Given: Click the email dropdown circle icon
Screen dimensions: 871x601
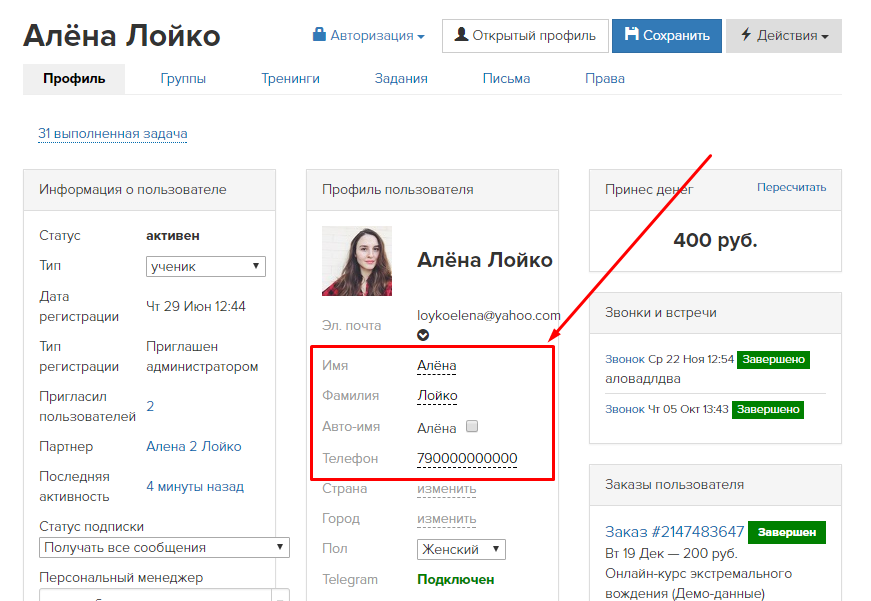Looking at the screenshot, I should tap(423, 335).
